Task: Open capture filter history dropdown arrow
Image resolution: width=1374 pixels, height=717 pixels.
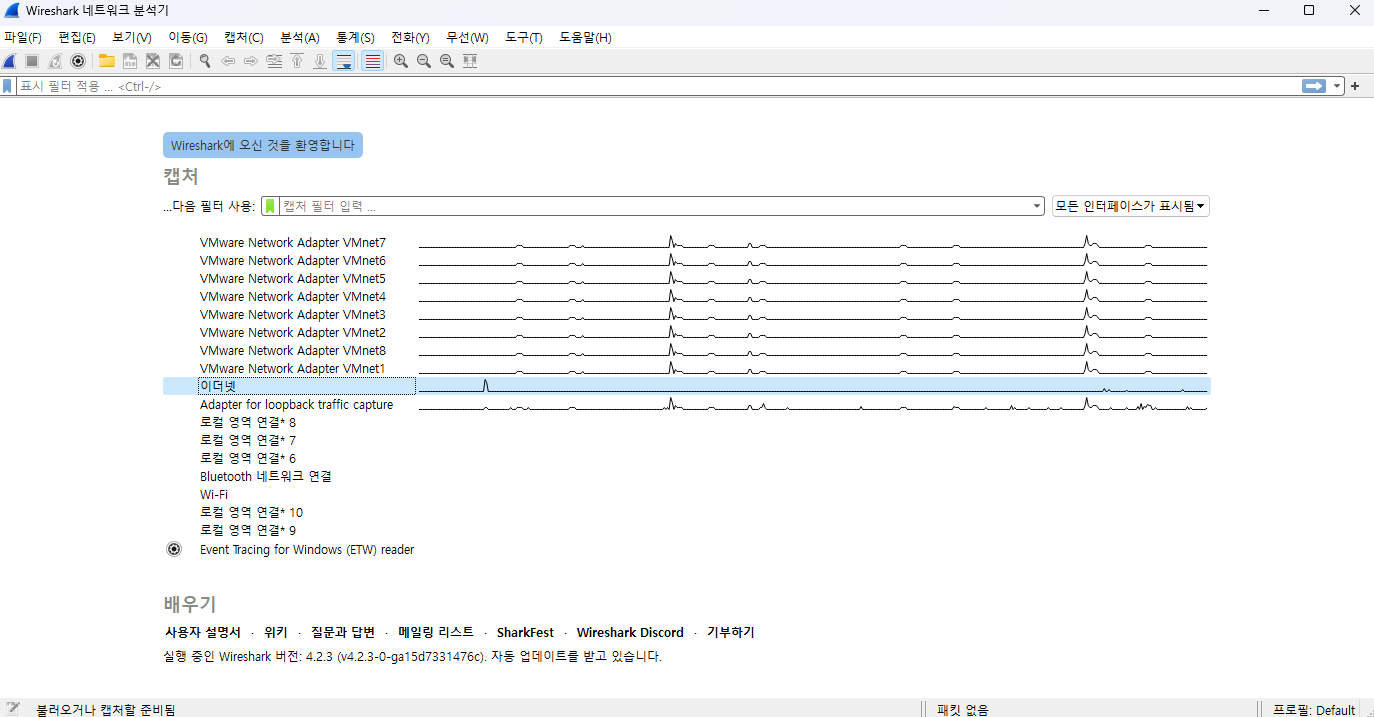Action: pos(1037,206)
